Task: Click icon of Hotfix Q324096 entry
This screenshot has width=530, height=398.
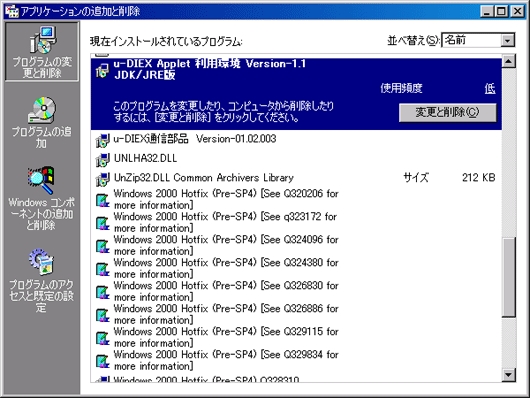Action: coord(103,246)
